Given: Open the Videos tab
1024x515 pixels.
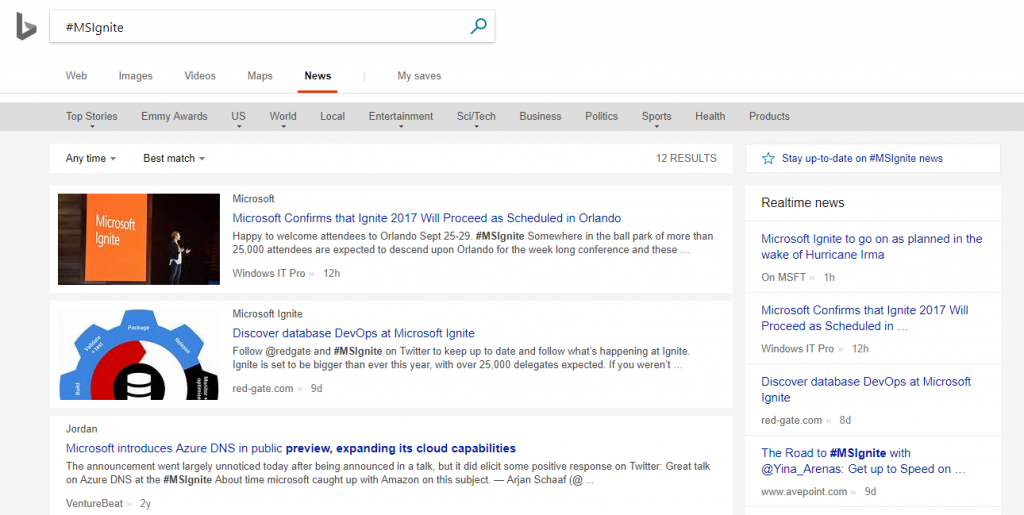Looking at the screenshot, I should [200, 76].
